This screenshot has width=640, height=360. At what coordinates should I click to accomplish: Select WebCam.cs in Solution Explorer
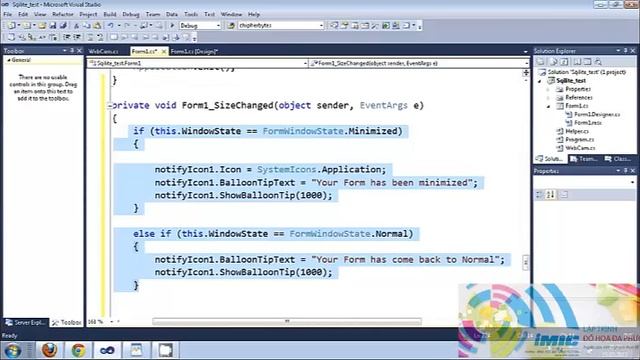tap(580, 148)
